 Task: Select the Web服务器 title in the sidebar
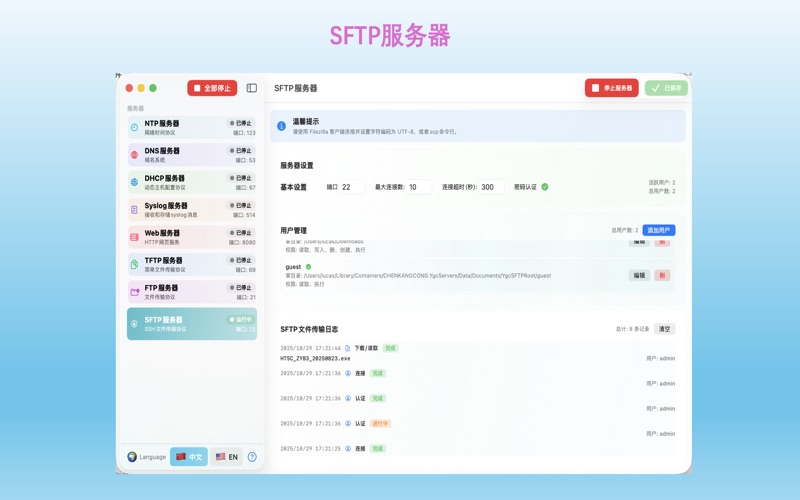click(162, 233)
